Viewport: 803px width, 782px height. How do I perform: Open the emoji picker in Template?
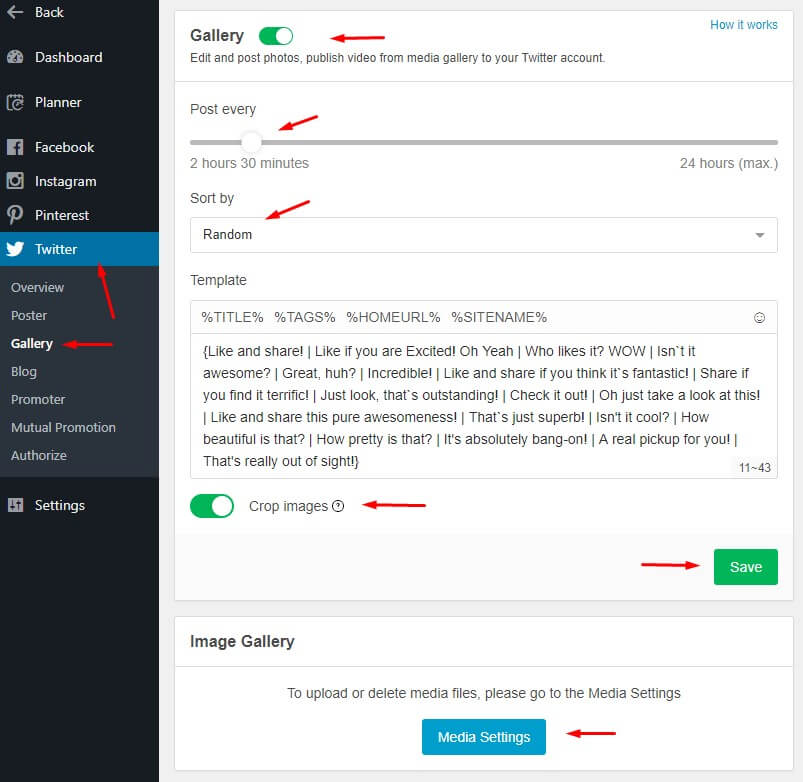coord(759,318)
